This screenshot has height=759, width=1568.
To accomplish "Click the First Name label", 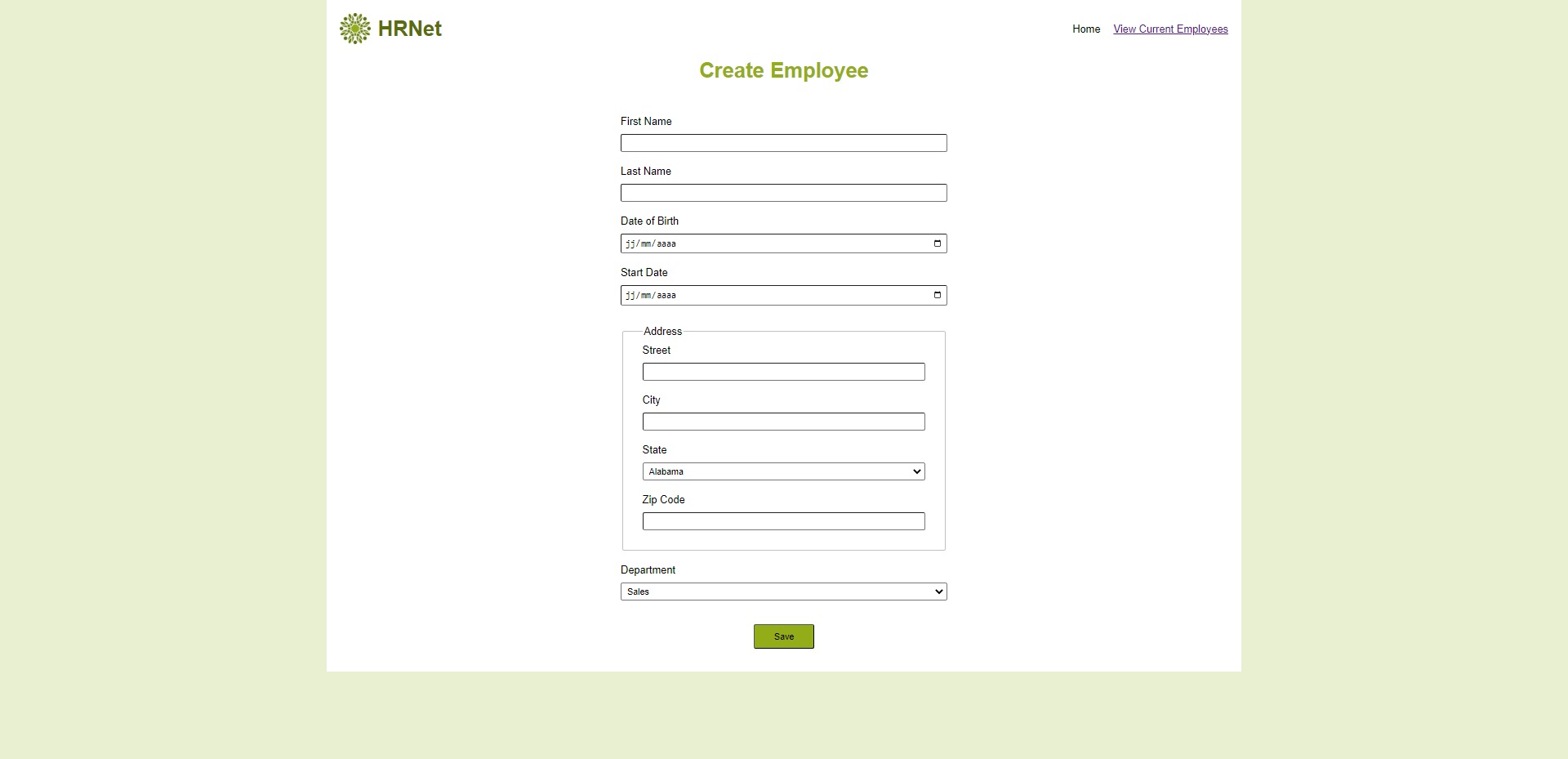I will pos(646,121).
